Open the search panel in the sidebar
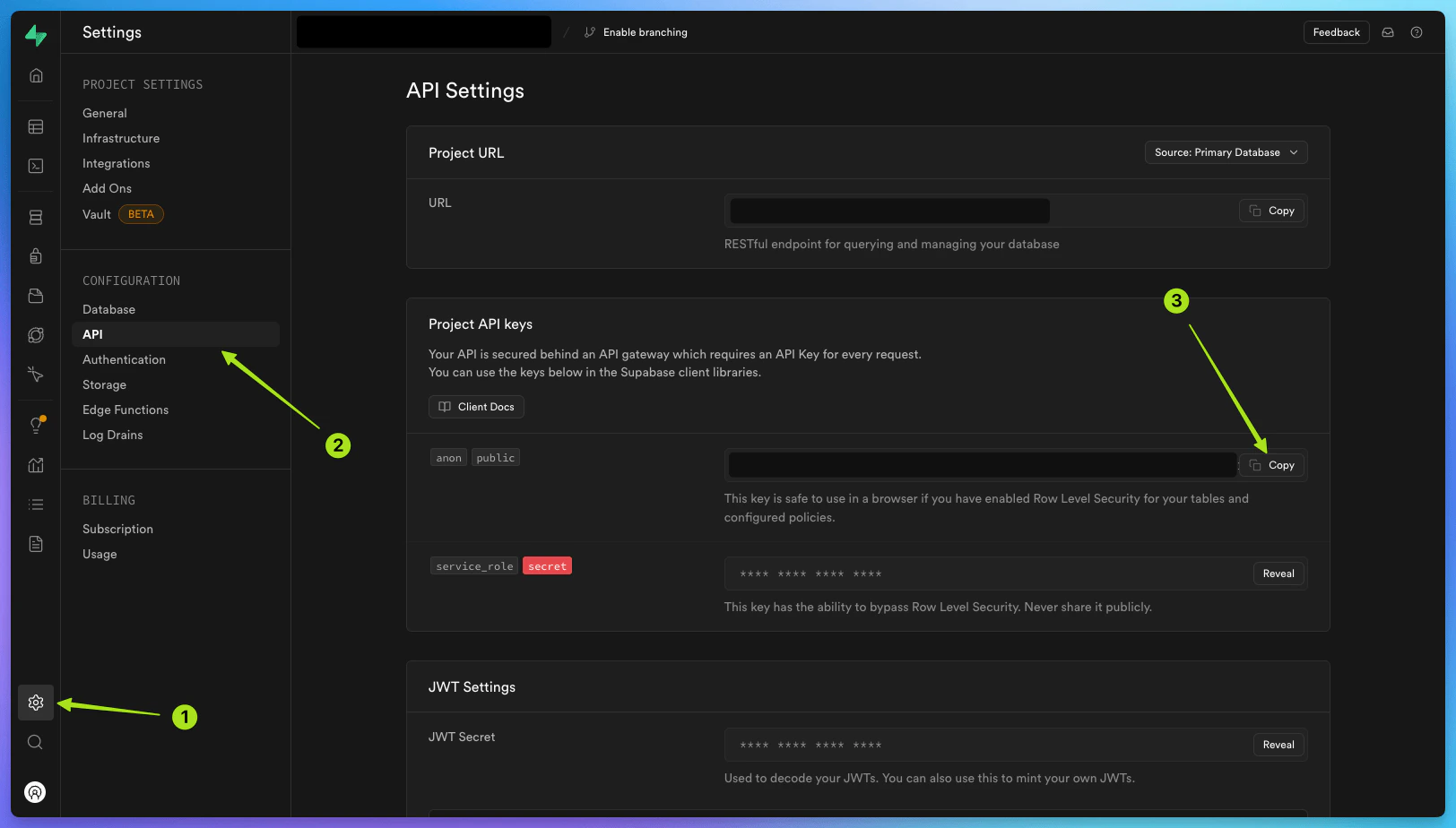Viewport: 1456px width, 828px height. (x=35, y=742)
